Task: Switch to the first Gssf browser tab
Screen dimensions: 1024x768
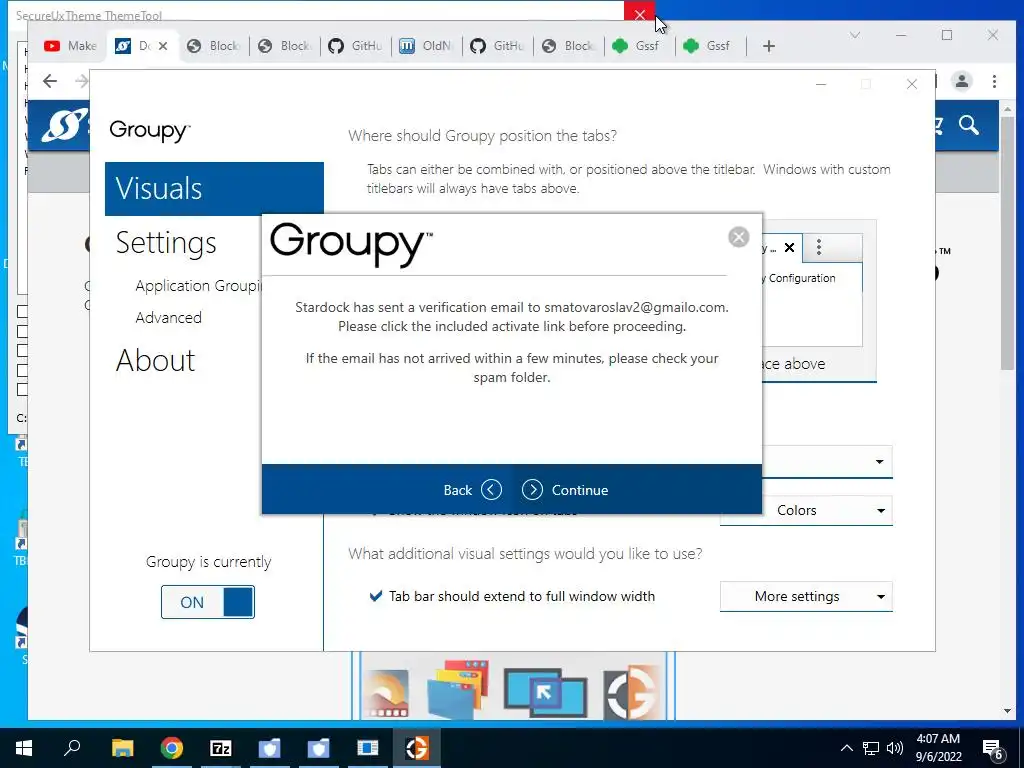Action: click(x=638, y=46)
